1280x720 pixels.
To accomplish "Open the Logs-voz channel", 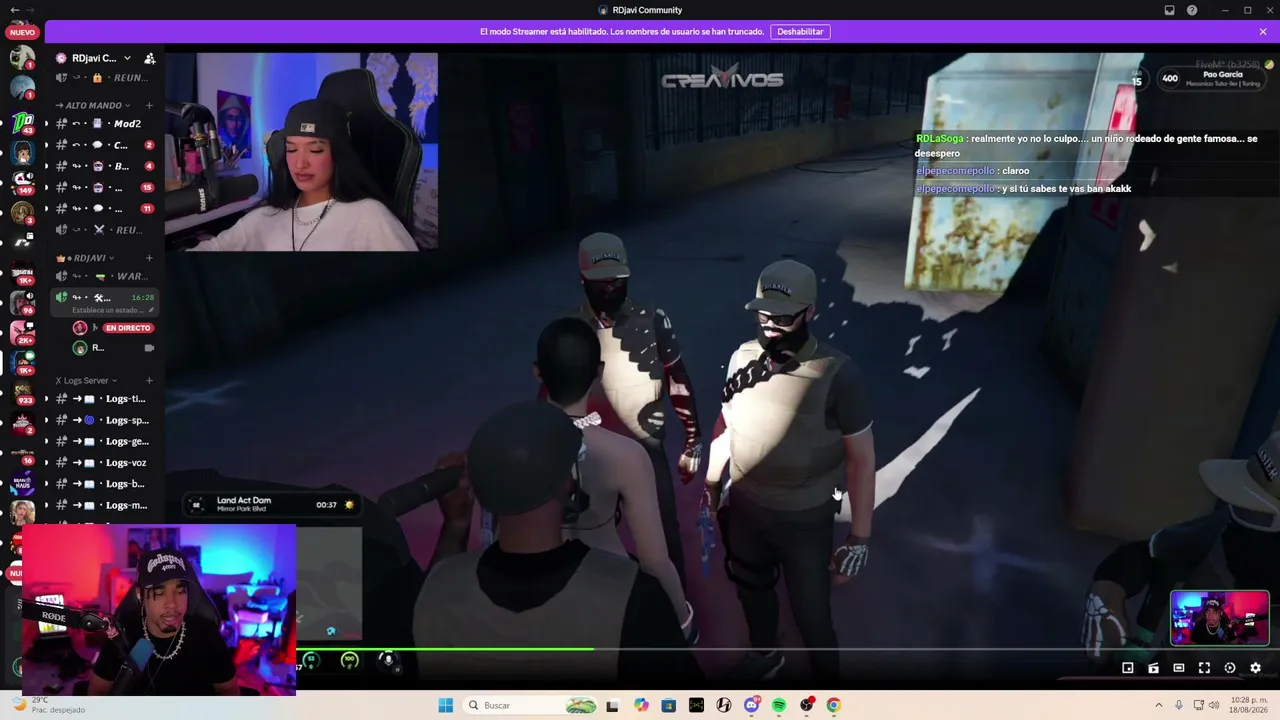I will tap(104, 463).
